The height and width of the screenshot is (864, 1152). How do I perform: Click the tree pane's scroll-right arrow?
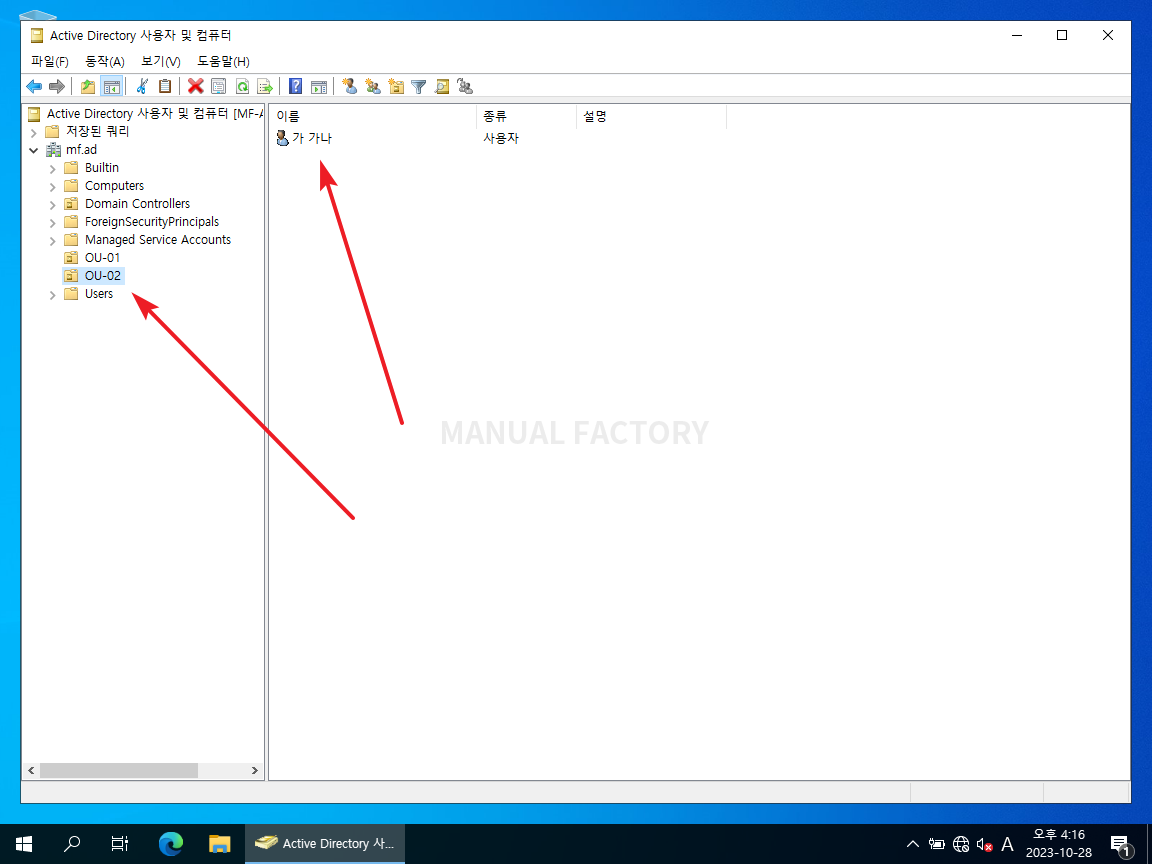[x=254, y=771]
